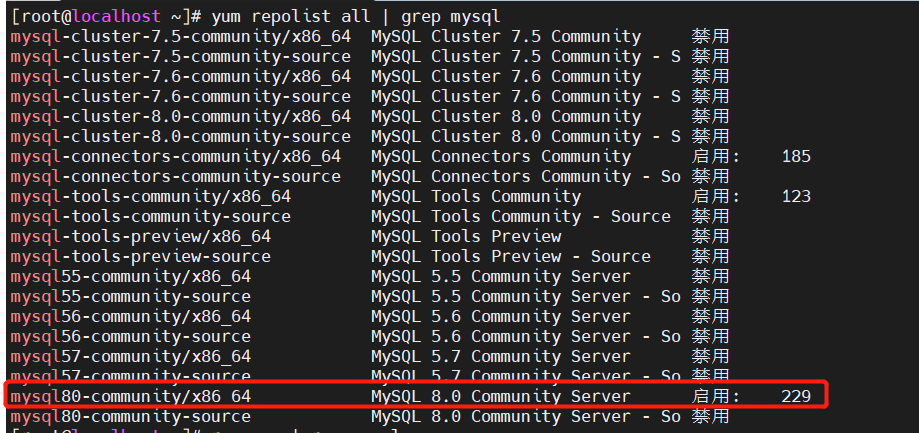This screenshot has height=433, width=919.
Task: Click '禁用' status in the mysql-tools-preview/x86_64 row
Action: point(710,237)
